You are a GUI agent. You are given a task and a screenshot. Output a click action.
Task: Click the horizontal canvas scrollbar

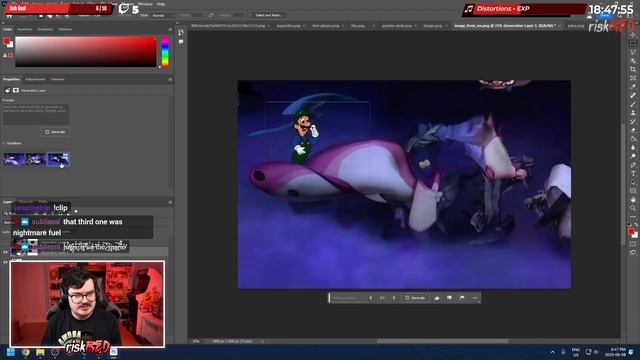[x=443, y=341]
